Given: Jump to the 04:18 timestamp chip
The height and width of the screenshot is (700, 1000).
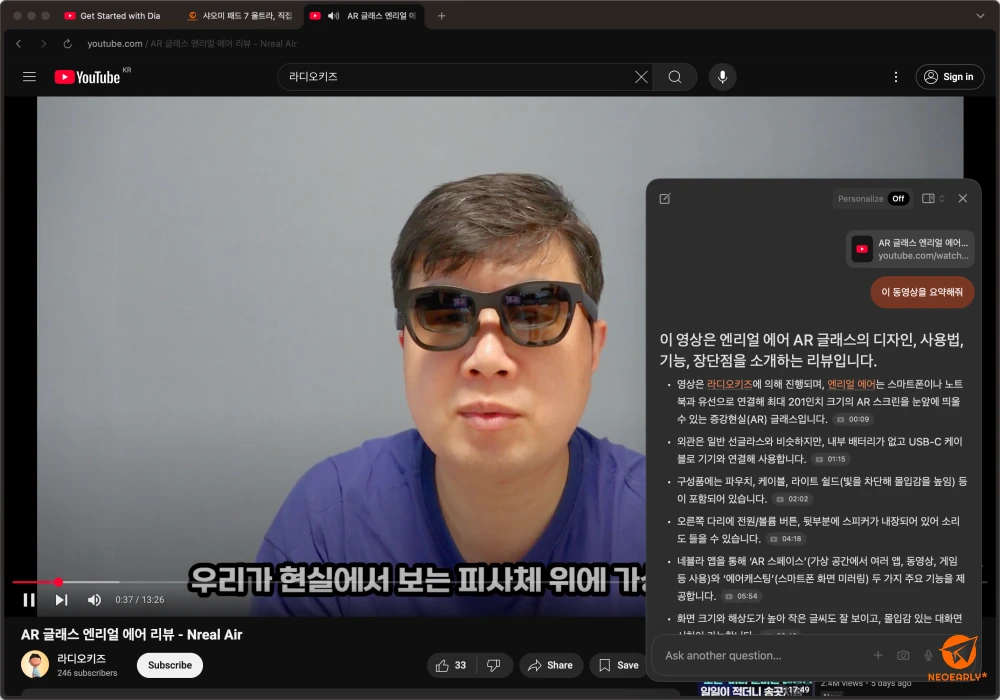Looking at the screenshot, I should (x=786, y=539).
